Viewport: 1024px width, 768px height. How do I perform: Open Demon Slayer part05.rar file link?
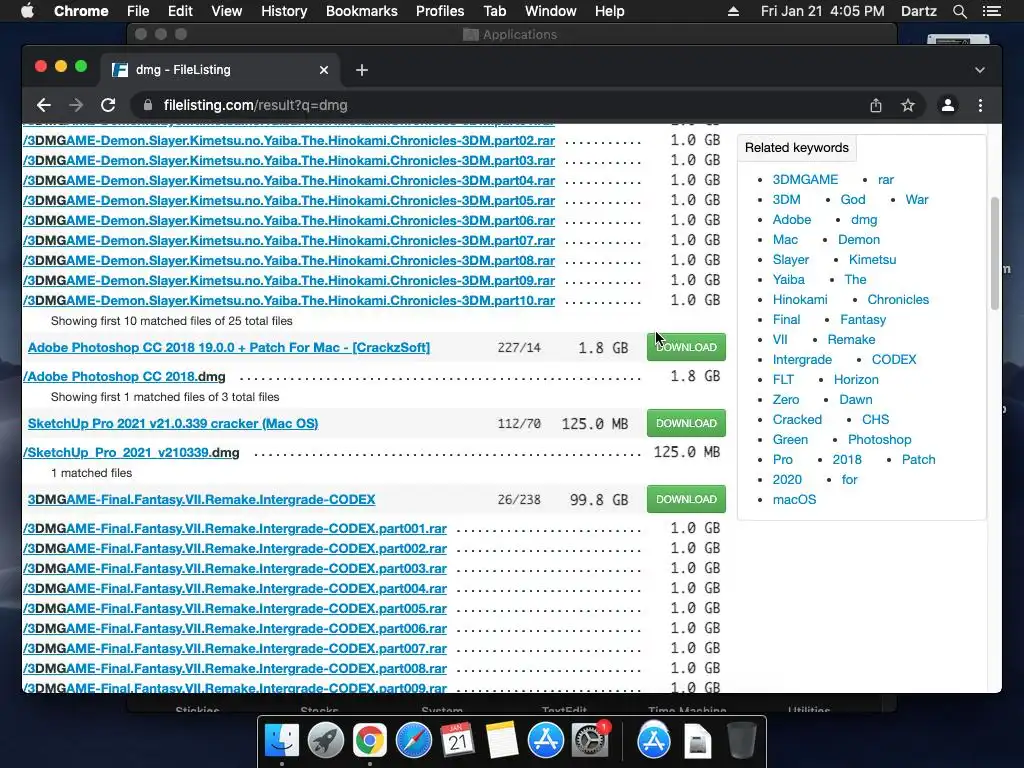(x=289, y=200)
